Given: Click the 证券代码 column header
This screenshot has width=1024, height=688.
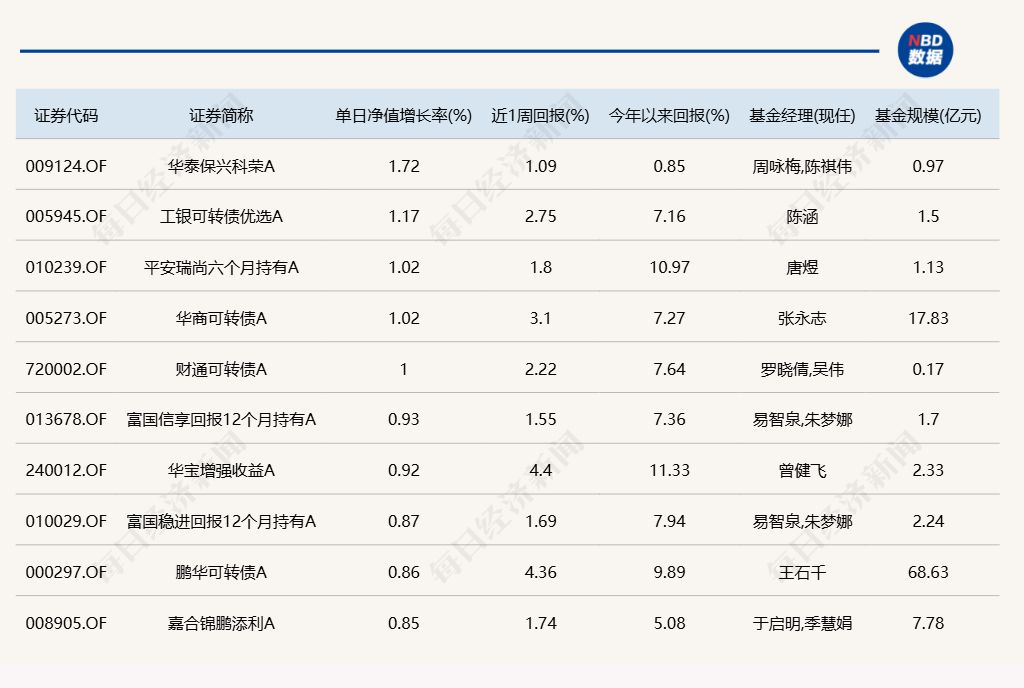Looking at the screenshot, I should (x=66, y=116).
